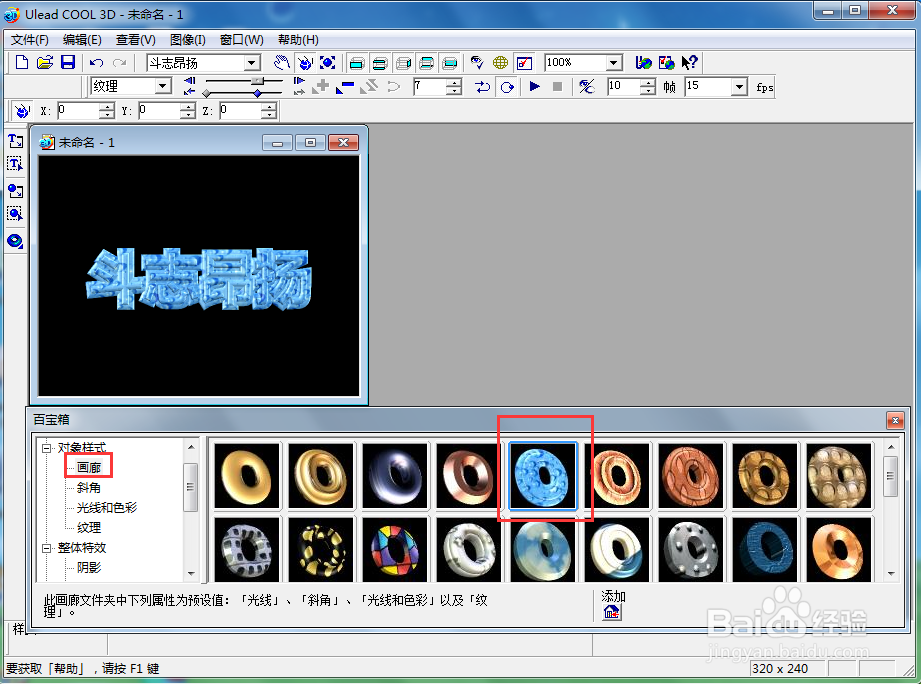Viewport: 921px width, 684px height.
Task: Open the 窗口(W) menu
Action: click(x=241, y=39)
